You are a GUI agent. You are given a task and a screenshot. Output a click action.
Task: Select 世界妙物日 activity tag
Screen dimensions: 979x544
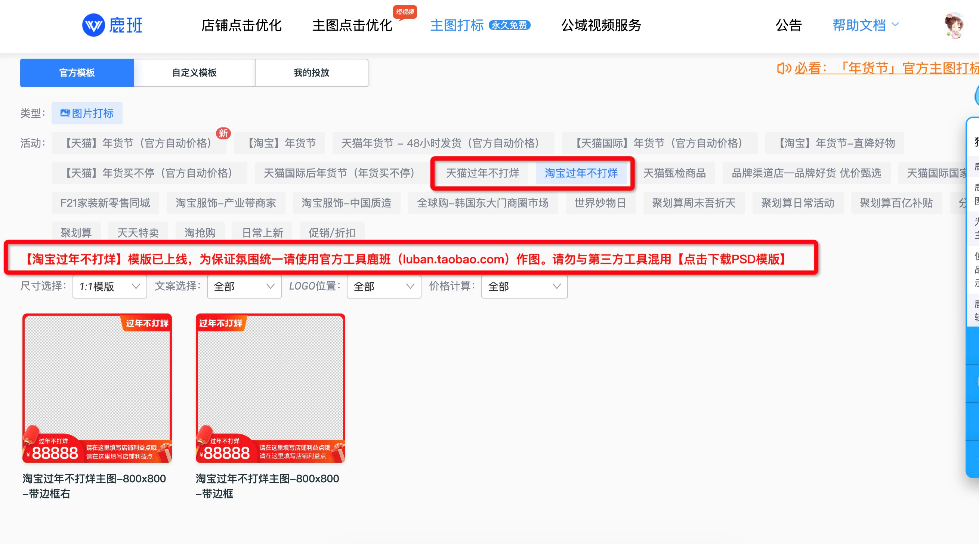point(600,203)
